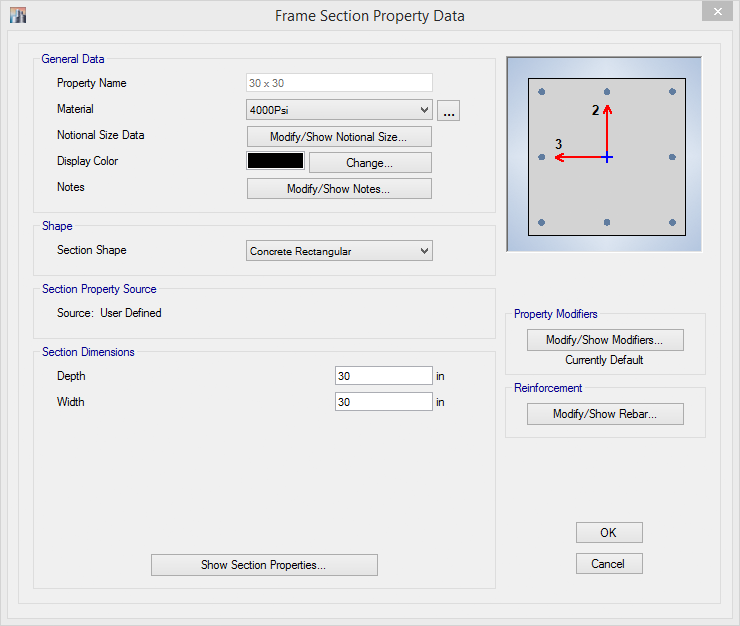The image size is (740, 626).
Task: Open Modify/Show Modifiers
Action: (x=605, y=340)
